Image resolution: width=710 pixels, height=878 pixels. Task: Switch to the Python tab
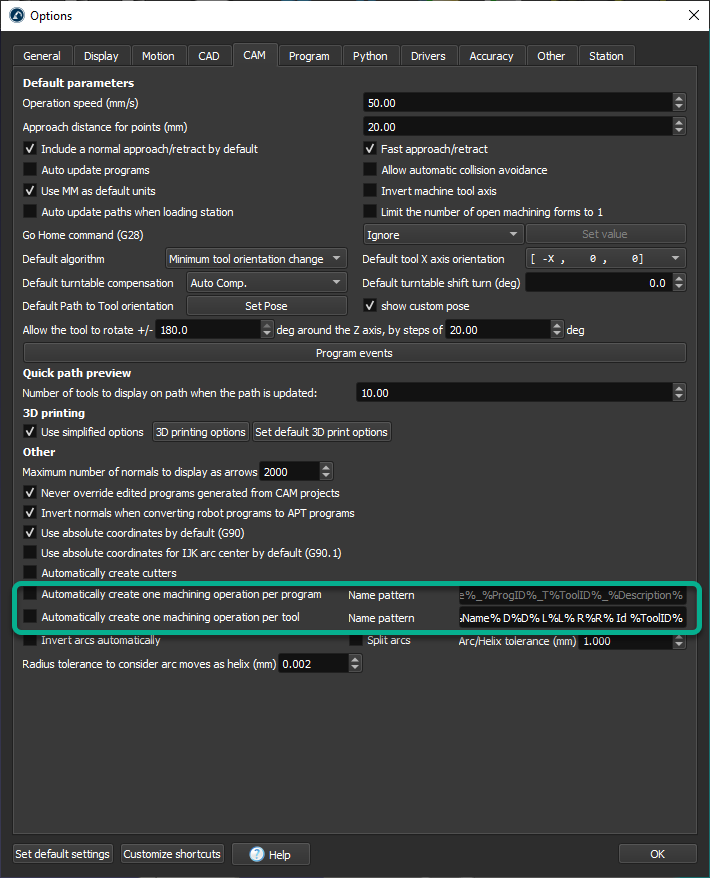(x=370, y=56)
